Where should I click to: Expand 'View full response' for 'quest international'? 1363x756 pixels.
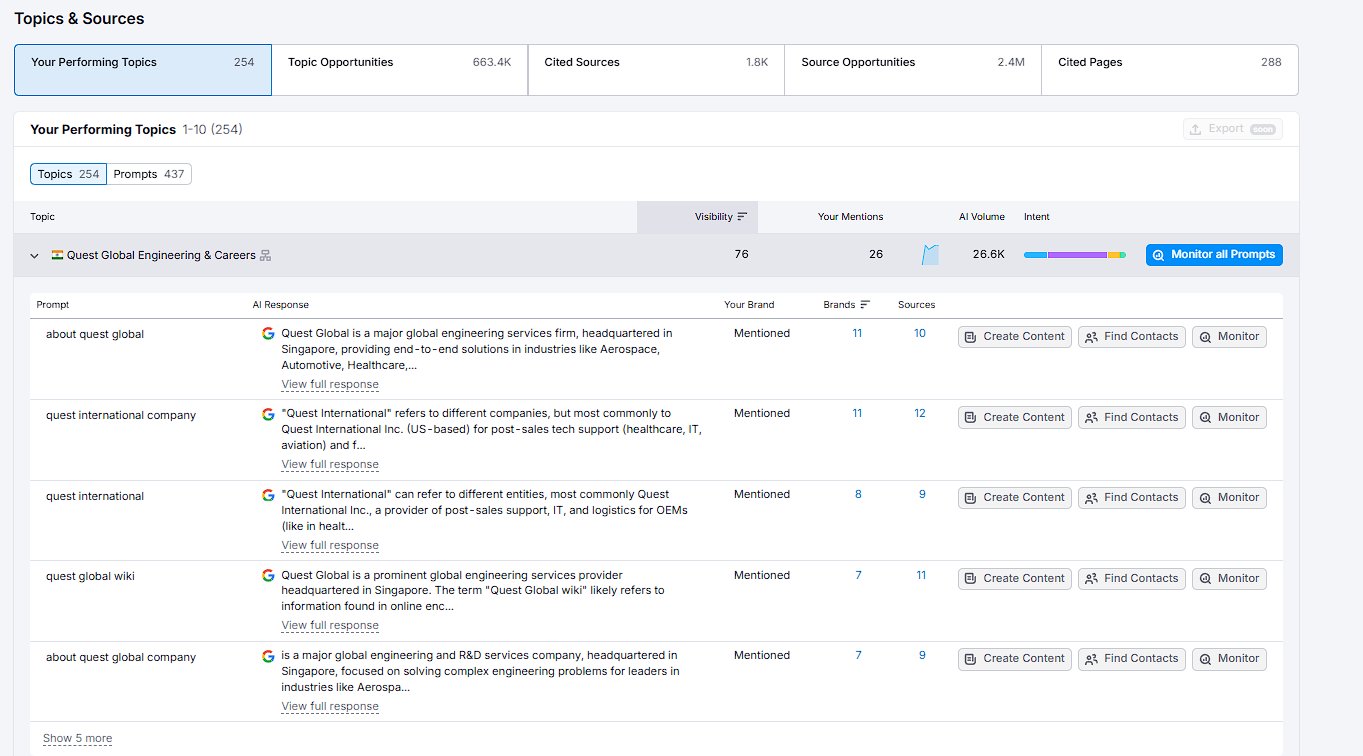click(x=330, y=545)
